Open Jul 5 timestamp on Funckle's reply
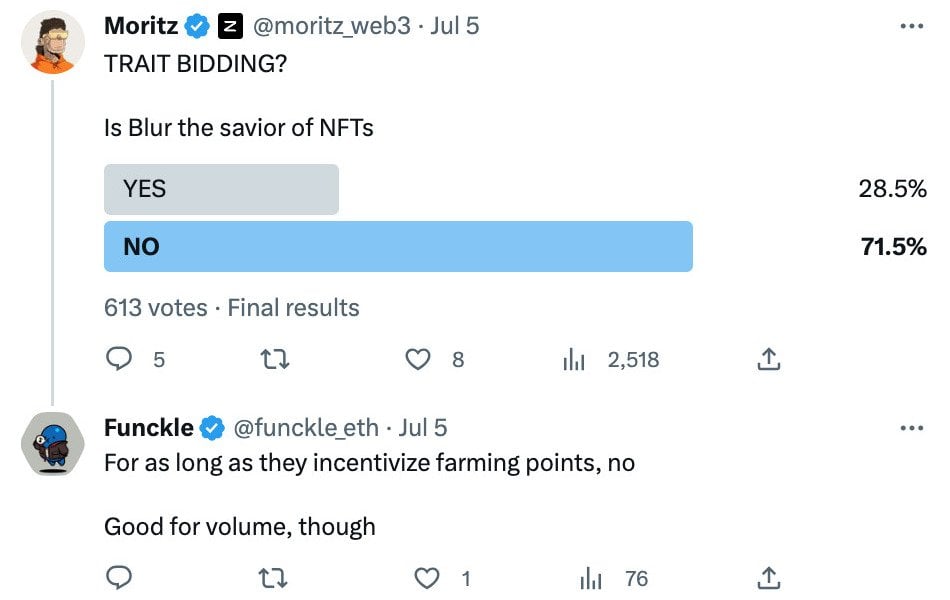Viewport: 950px width, 600px height. click(x=423, y=428)
